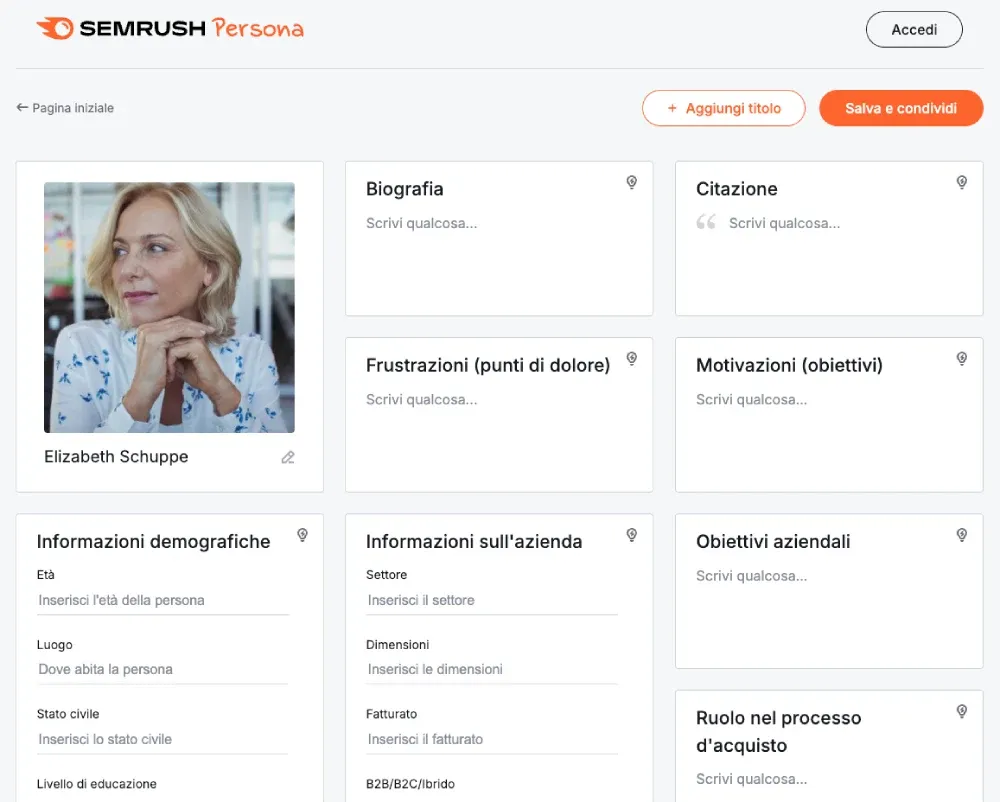Click the Accedi button

pos(914,29)
